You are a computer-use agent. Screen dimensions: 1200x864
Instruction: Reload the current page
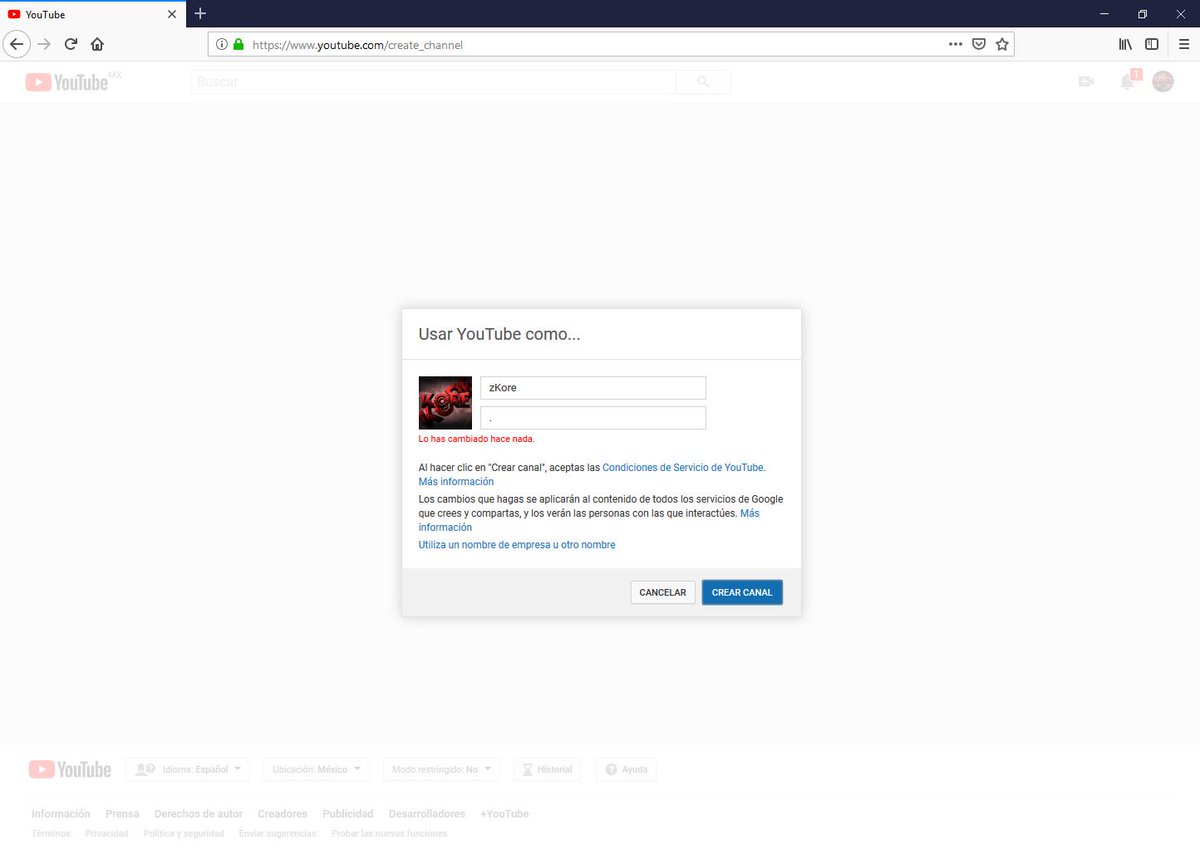pos(71,44)
